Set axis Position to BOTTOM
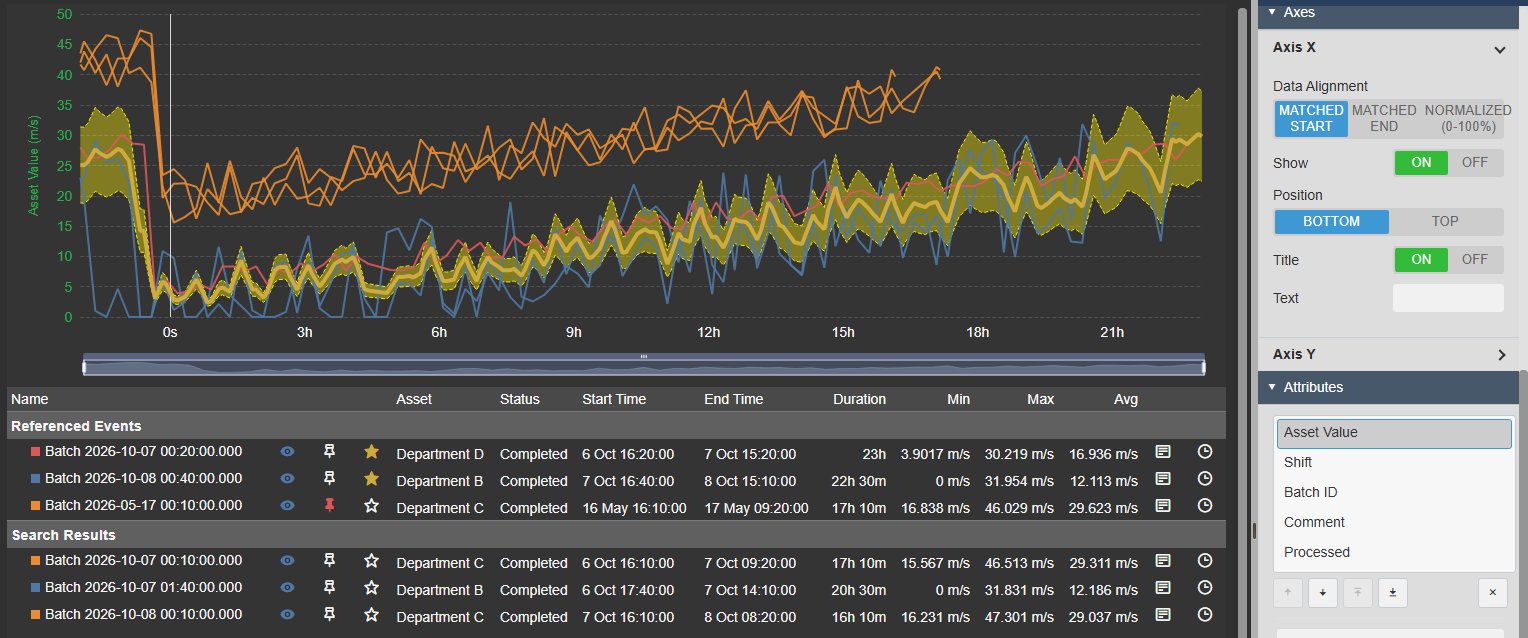This screenshot has height=638, width=1528. [1331, 222]
